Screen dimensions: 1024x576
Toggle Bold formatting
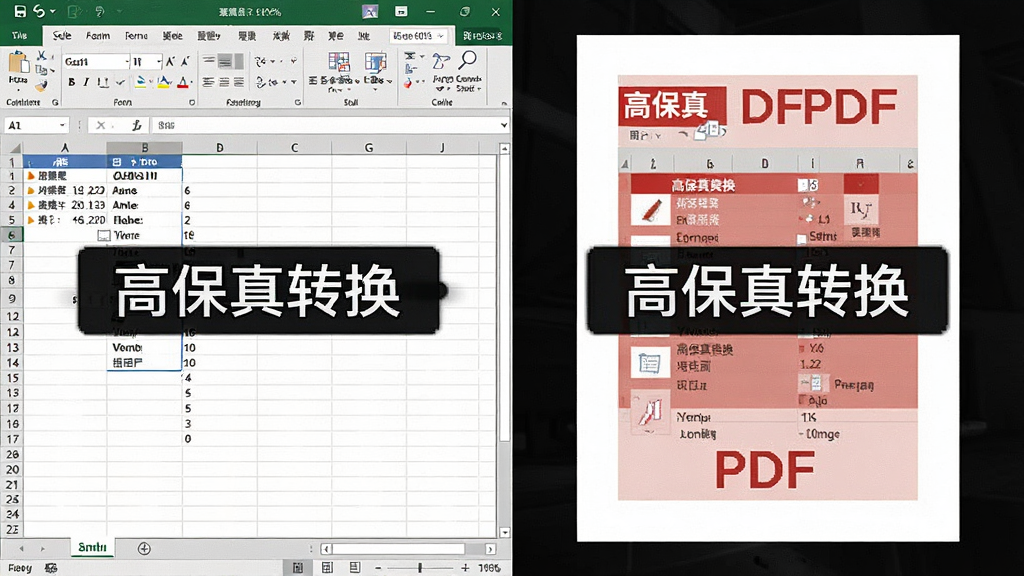pos(71,82)
